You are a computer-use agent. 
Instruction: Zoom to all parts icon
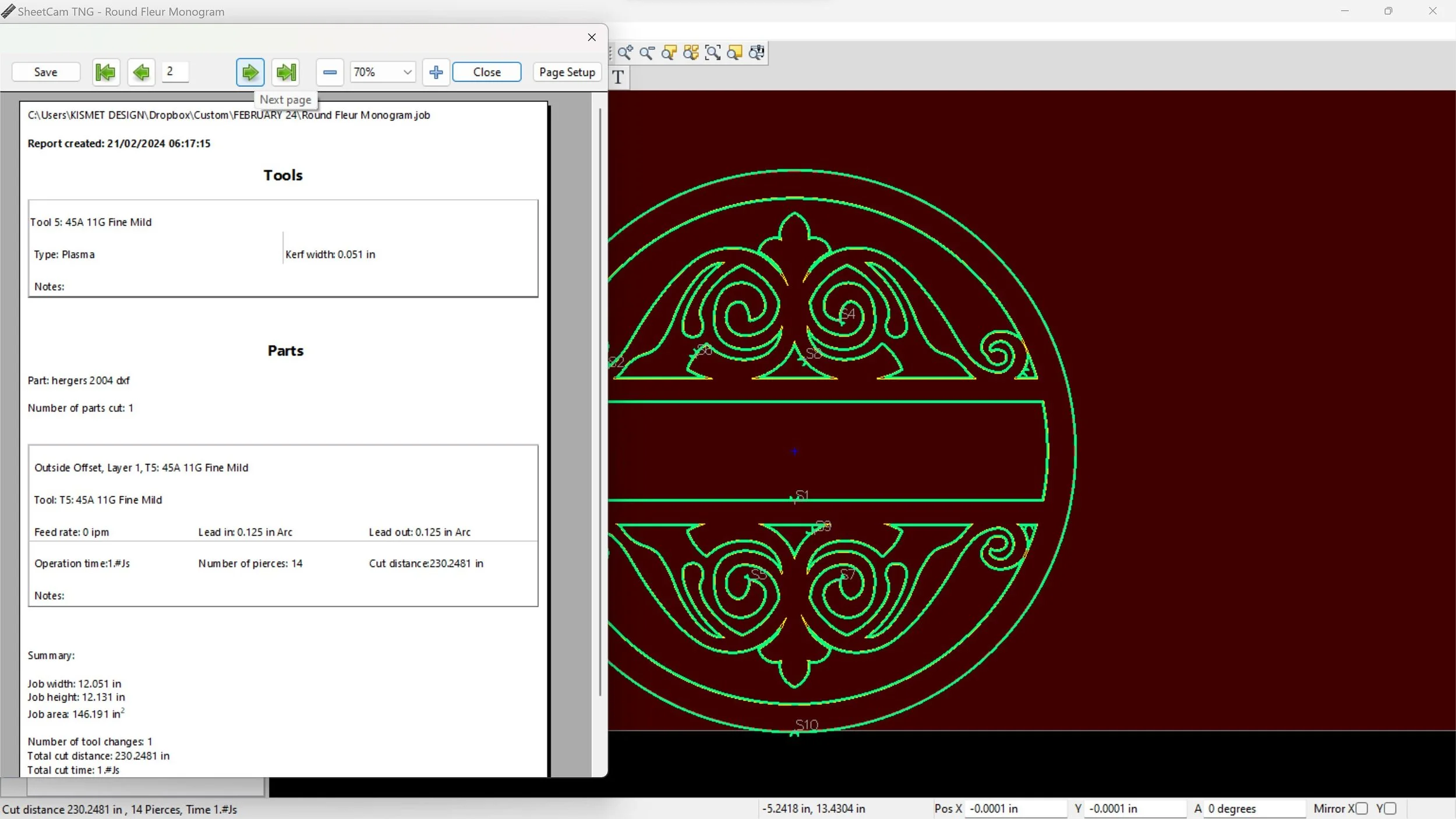691,53
